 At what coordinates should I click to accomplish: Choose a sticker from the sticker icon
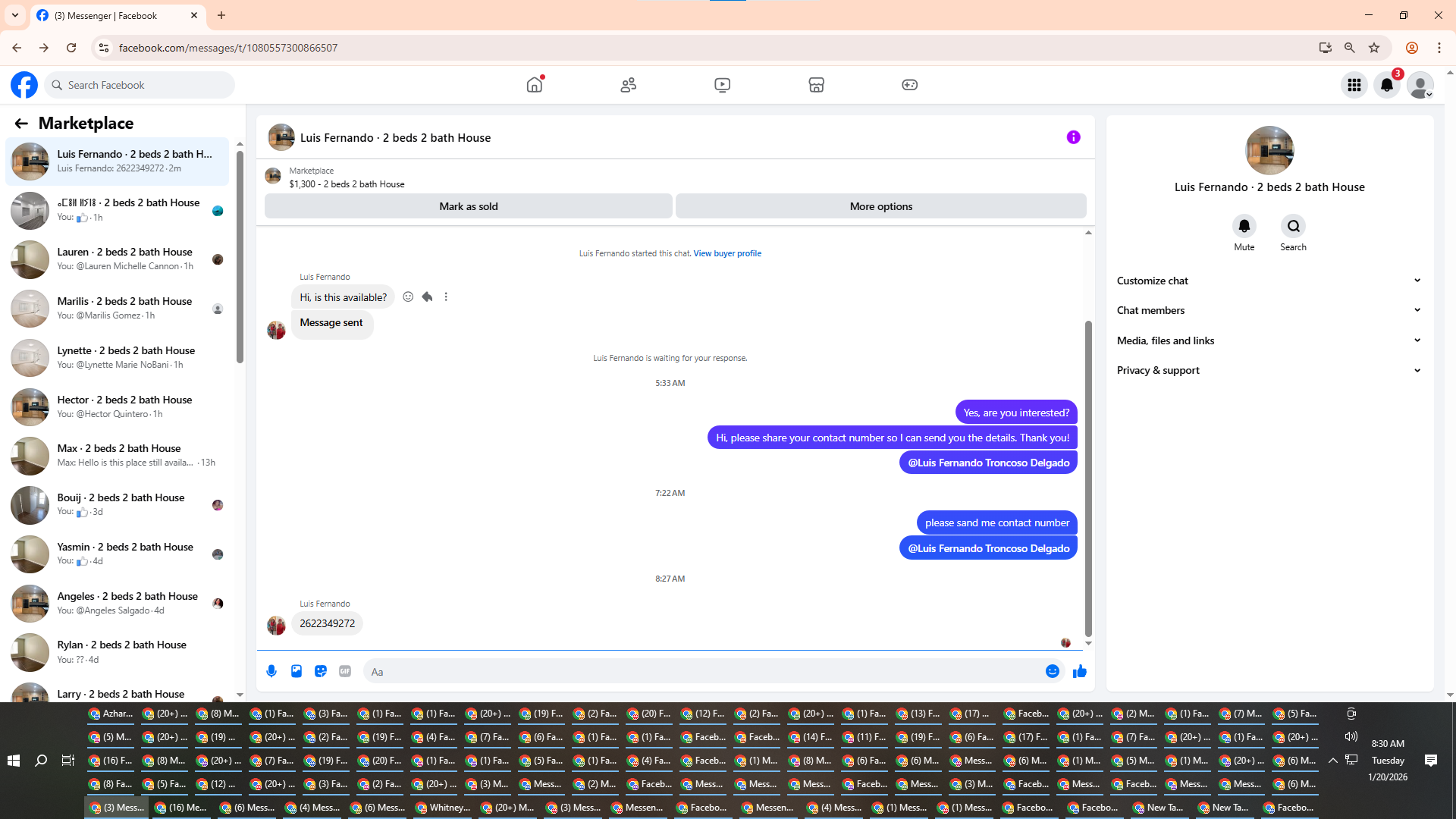(321, 671)
